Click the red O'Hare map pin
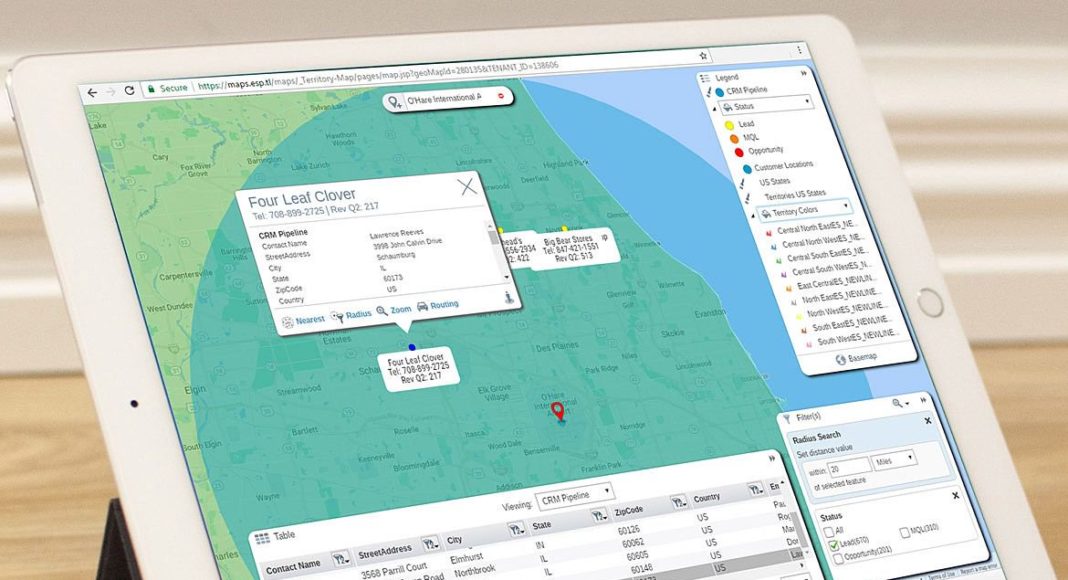The height and width of the screenshot is (580, 1068). [x=558, y=410]
